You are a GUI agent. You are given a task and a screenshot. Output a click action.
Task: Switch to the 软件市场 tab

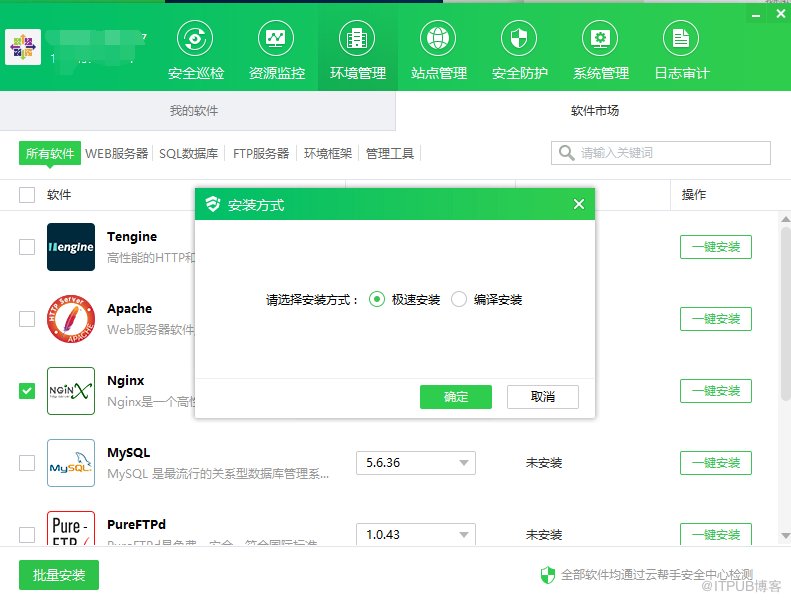[x=594, y=111]
